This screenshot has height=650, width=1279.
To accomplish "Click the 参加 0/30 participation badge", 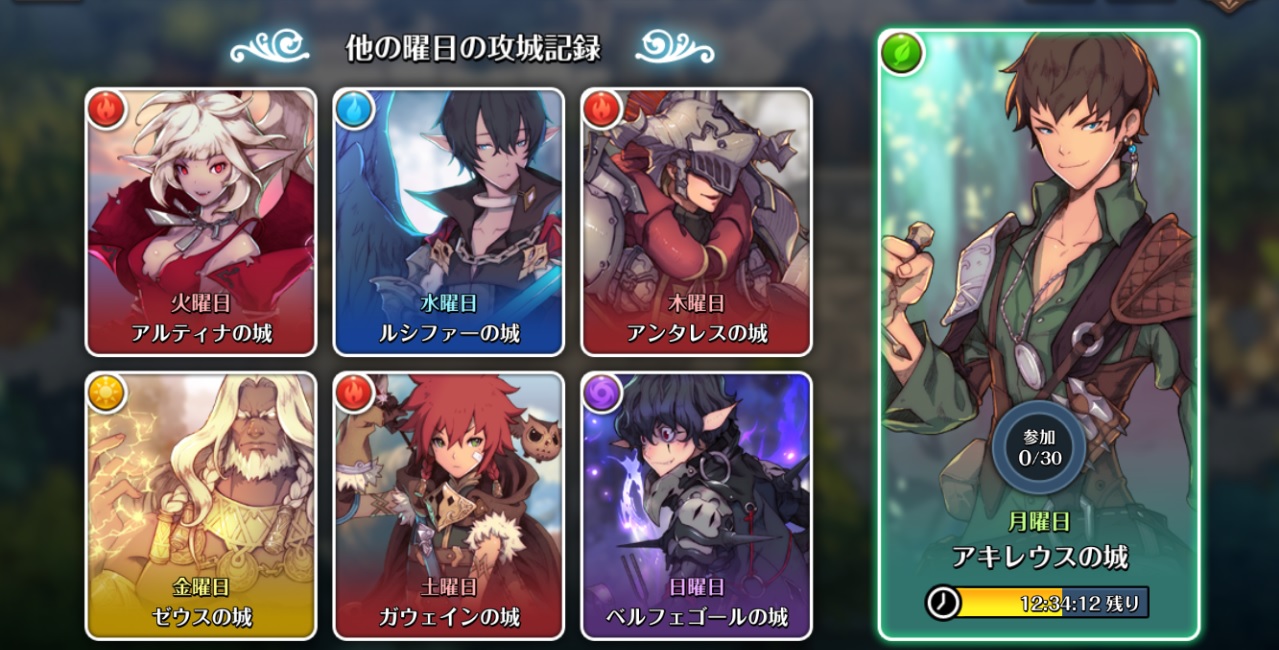I will click(x=1040, y=448).
